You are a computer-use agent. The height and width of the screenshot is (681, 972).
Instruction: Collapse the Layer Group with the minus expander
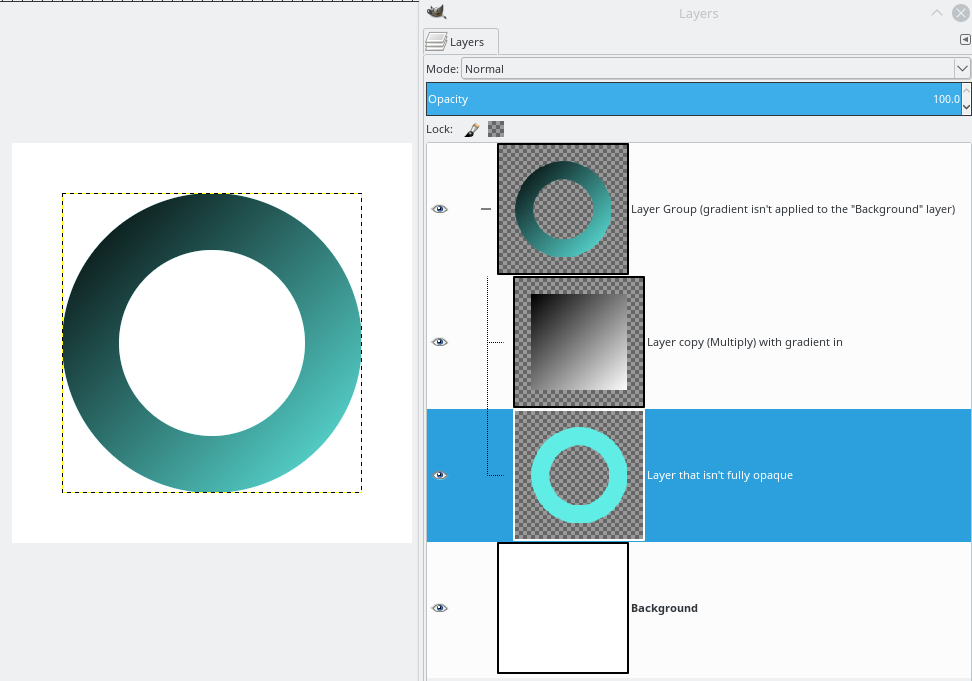tap(486, 209)
